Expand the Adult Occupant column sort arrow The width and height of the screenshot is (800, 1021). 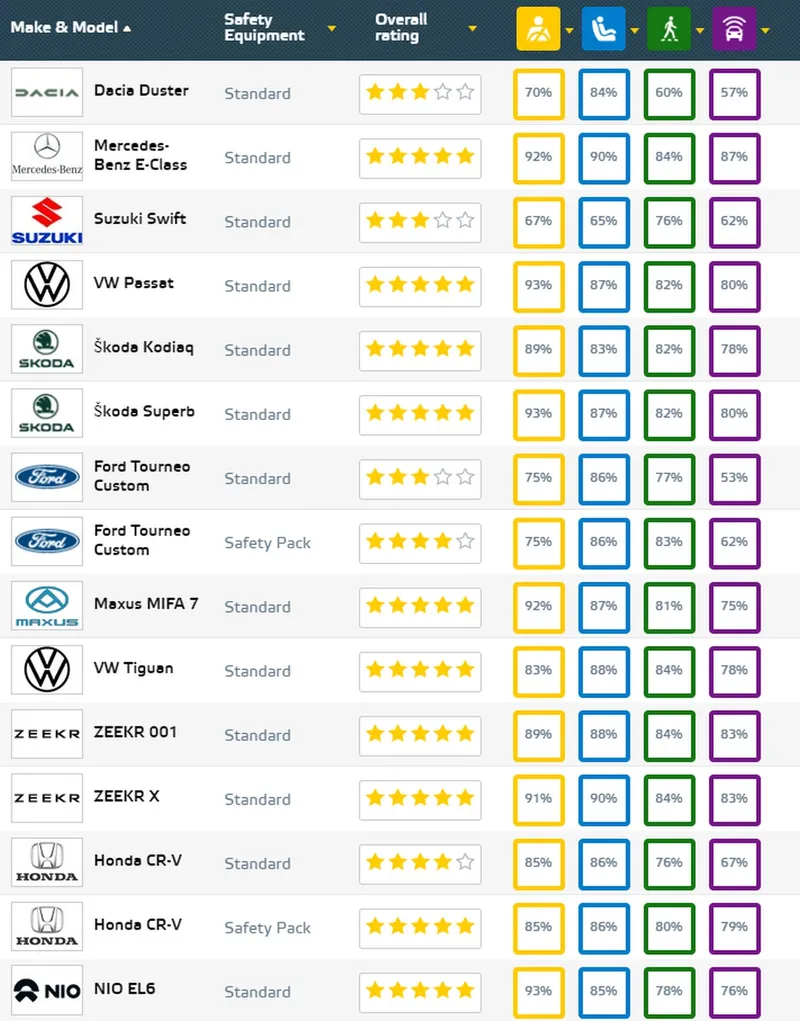pos(570,30)
